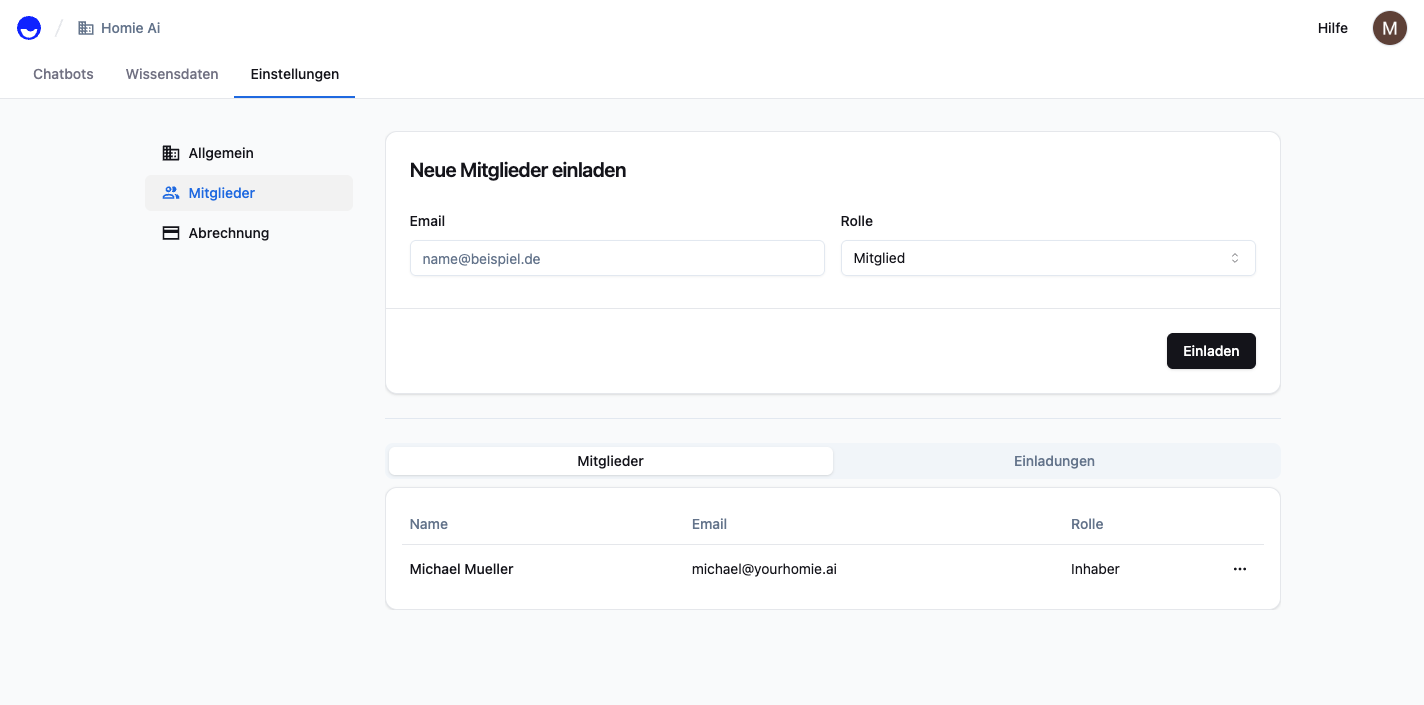The width and height of the screenshot is (1424, 705).
Task: Click the Email input field
Action: click(617, 258)
